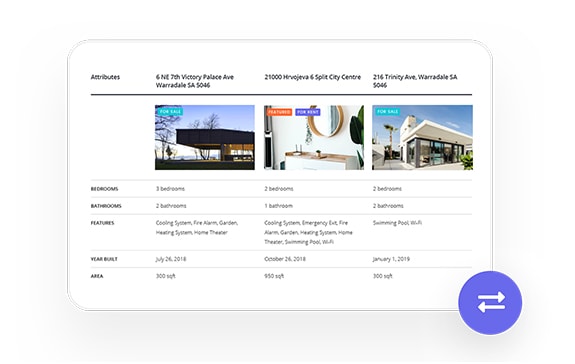Click the FOR SALE badge on third property

(387, 111)
